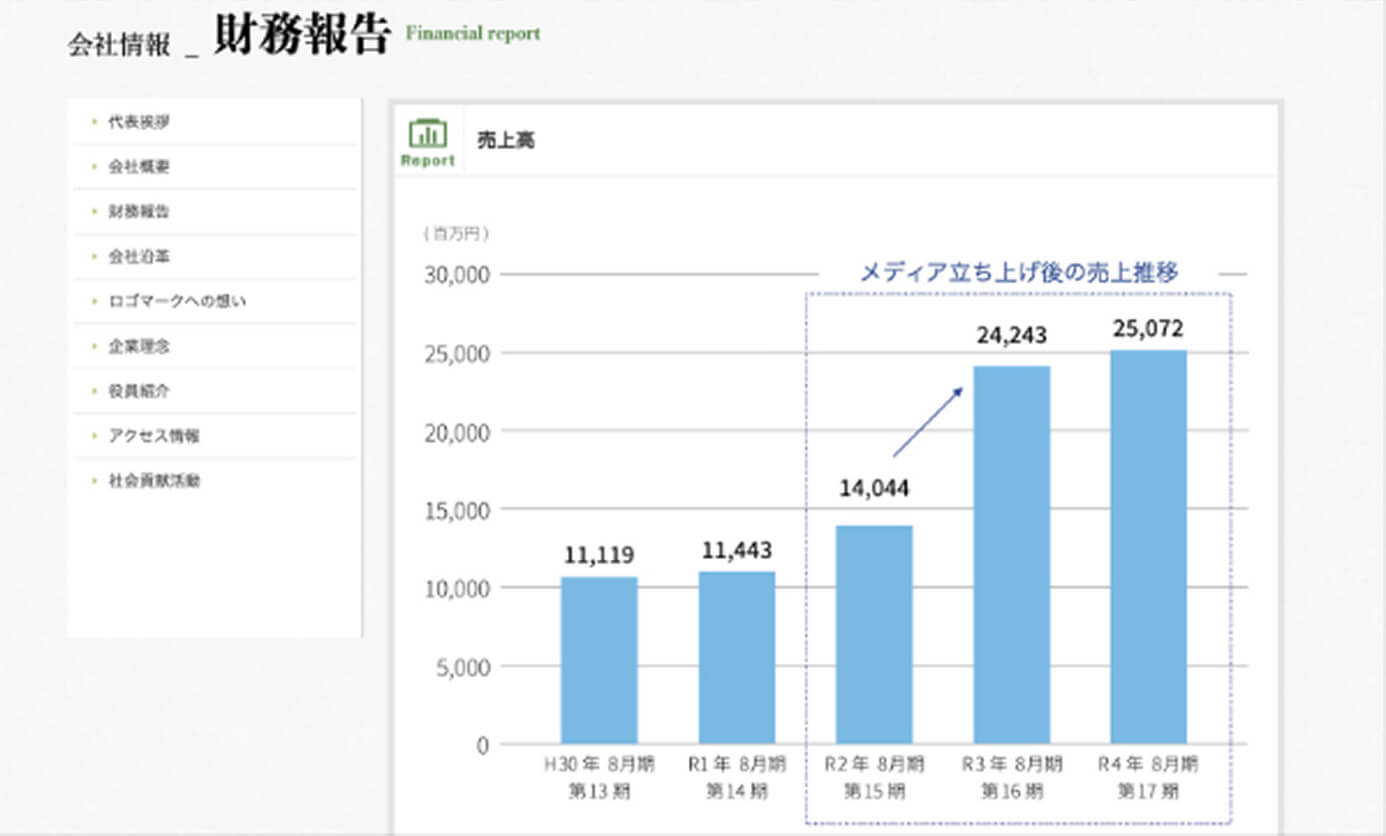This screenshot has width=1386, height=836.
Task: Click the R3年 8月期 第16期 label
Action: [x=1012, y=777]
